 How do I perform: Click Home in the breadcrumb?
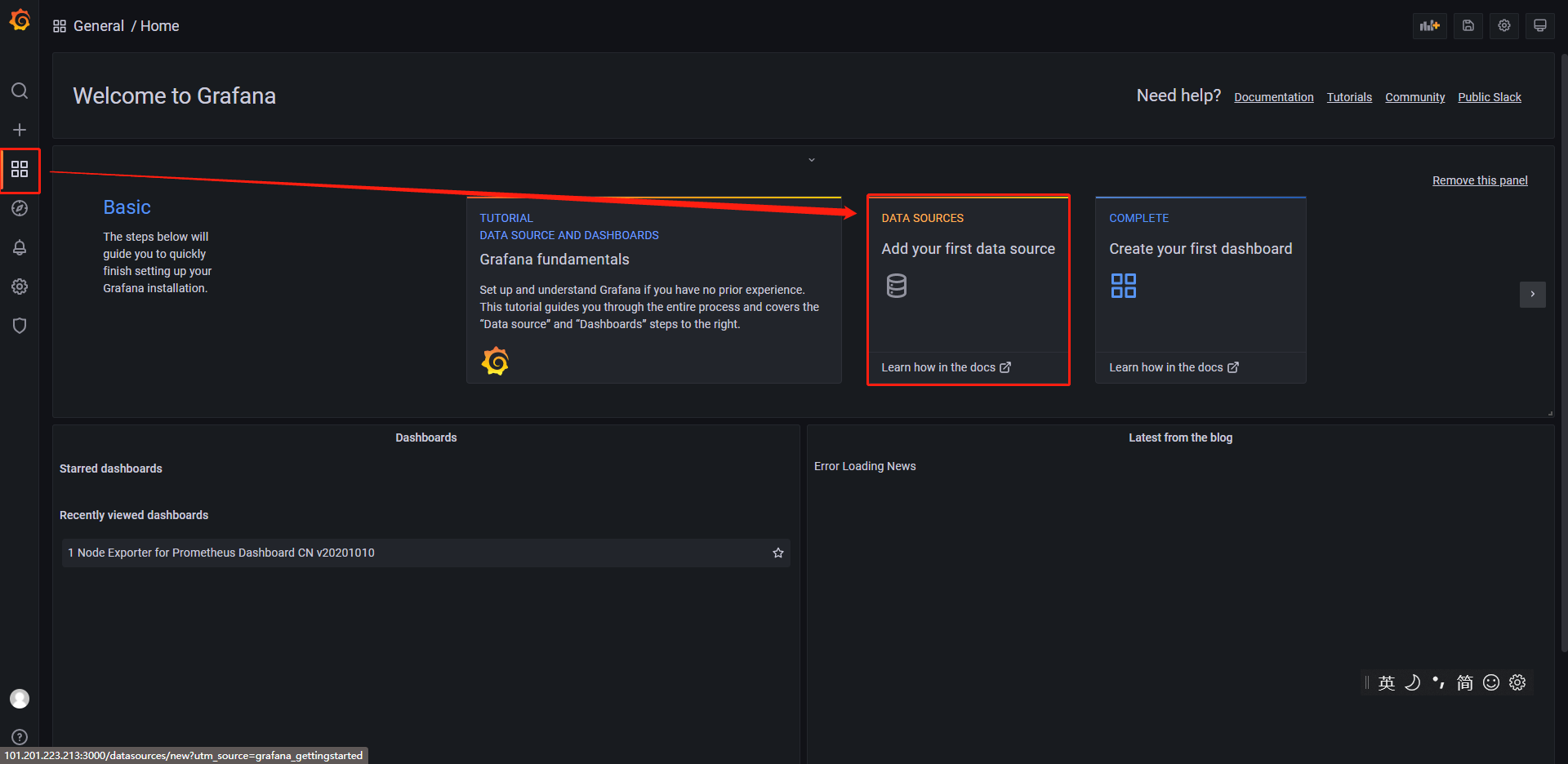[159, 26]
